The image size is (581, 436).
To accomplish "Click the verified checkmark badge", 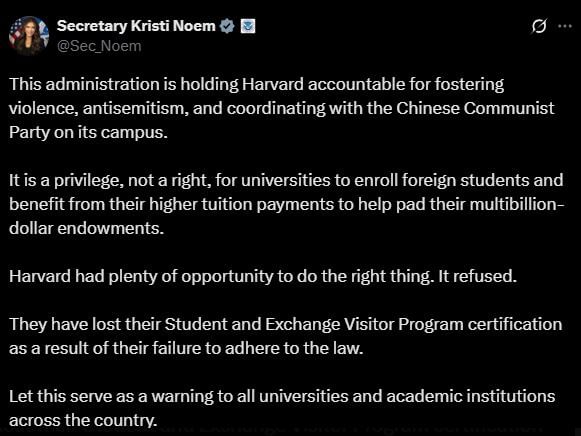I will click(227, 26).
